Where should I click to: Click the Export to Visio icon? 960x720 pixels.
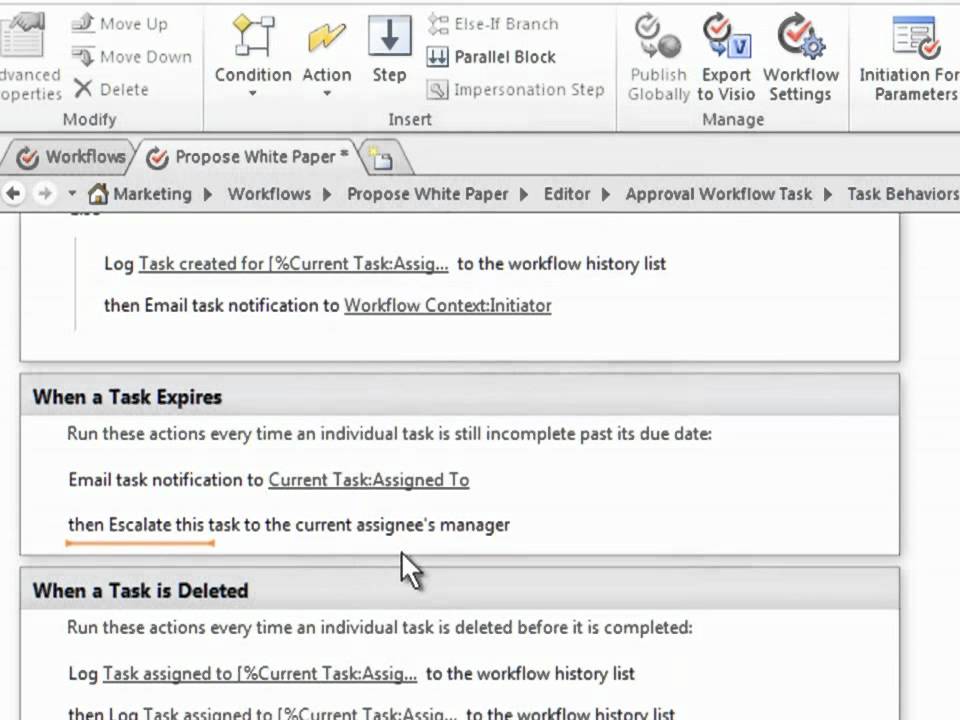coord(726,36)
